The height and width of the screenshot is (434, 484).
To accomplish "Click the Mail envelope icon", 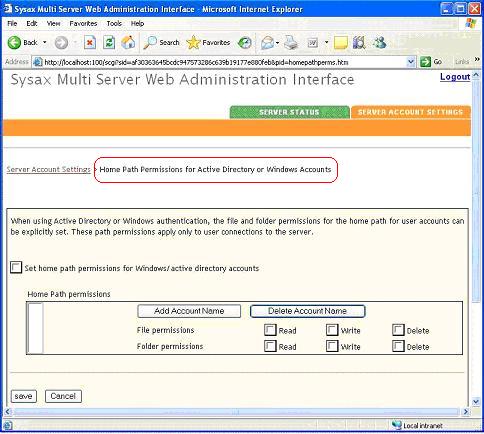I will pyautogui.click(x=267, y=43).
